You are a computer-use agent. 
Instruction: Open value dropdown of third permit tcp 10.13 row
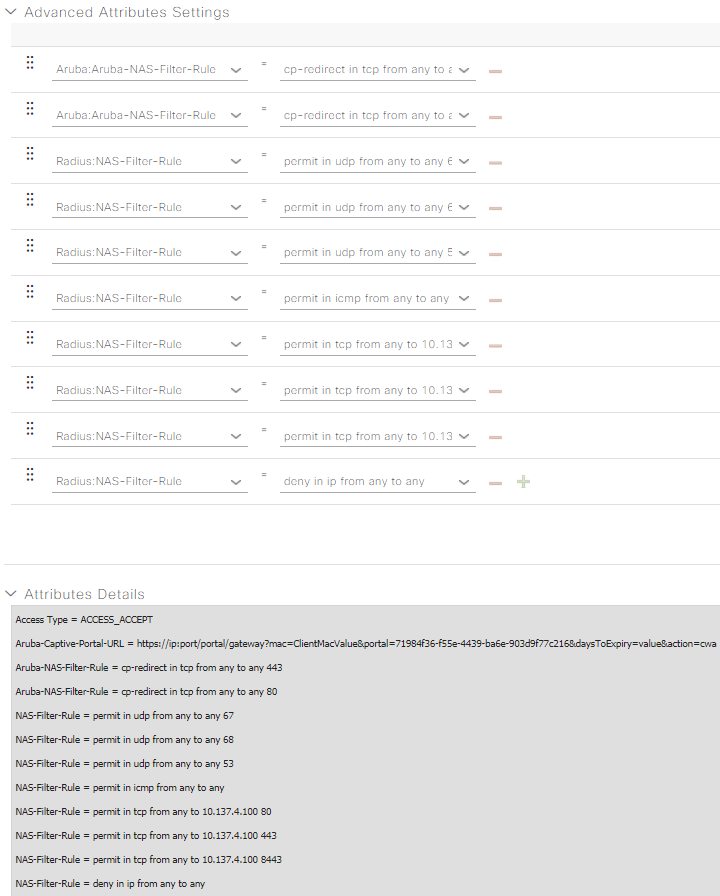tap(378, 437)
